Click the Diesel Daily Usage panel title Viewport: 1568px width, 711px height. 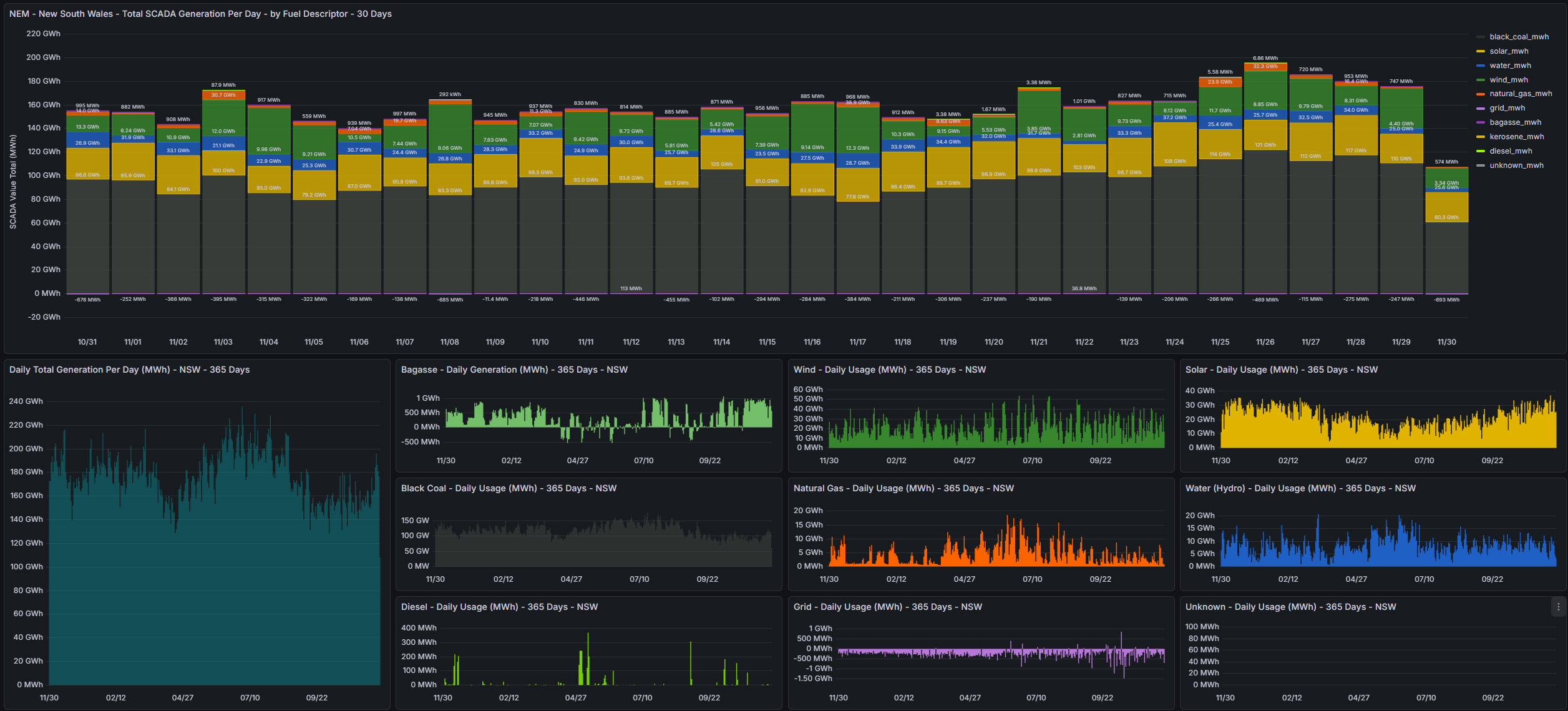click(x=499, y=607)
